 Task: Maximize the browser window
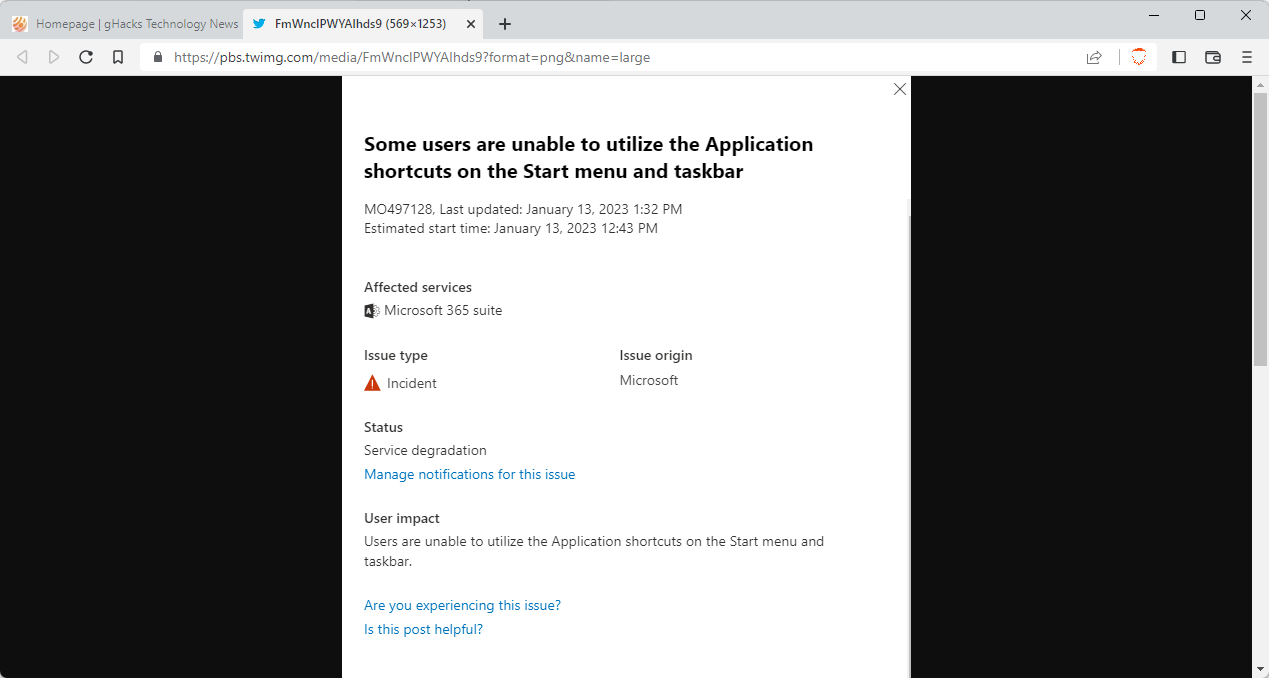point(1200,14)
